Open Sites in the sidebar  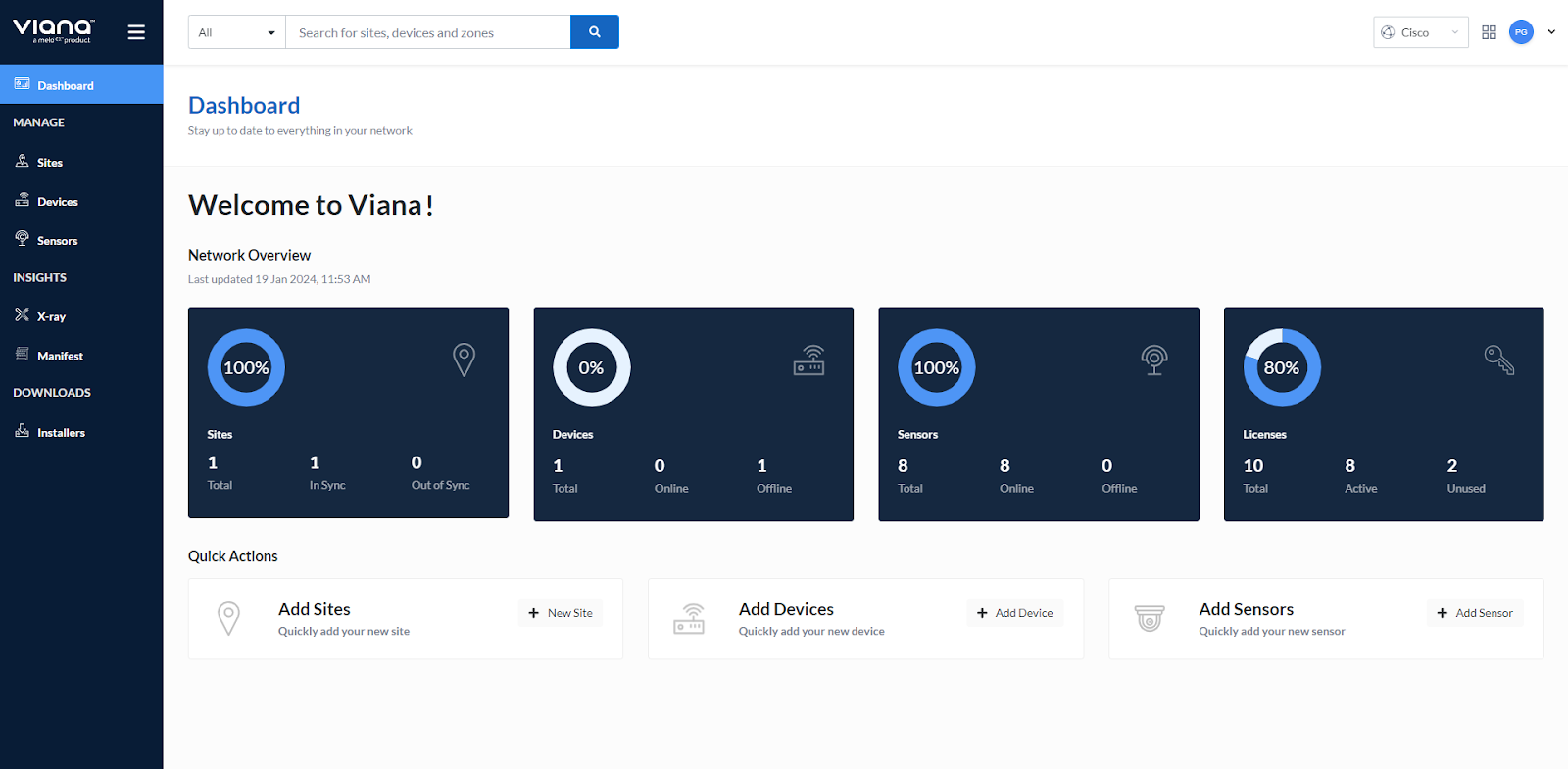(49, 163)
